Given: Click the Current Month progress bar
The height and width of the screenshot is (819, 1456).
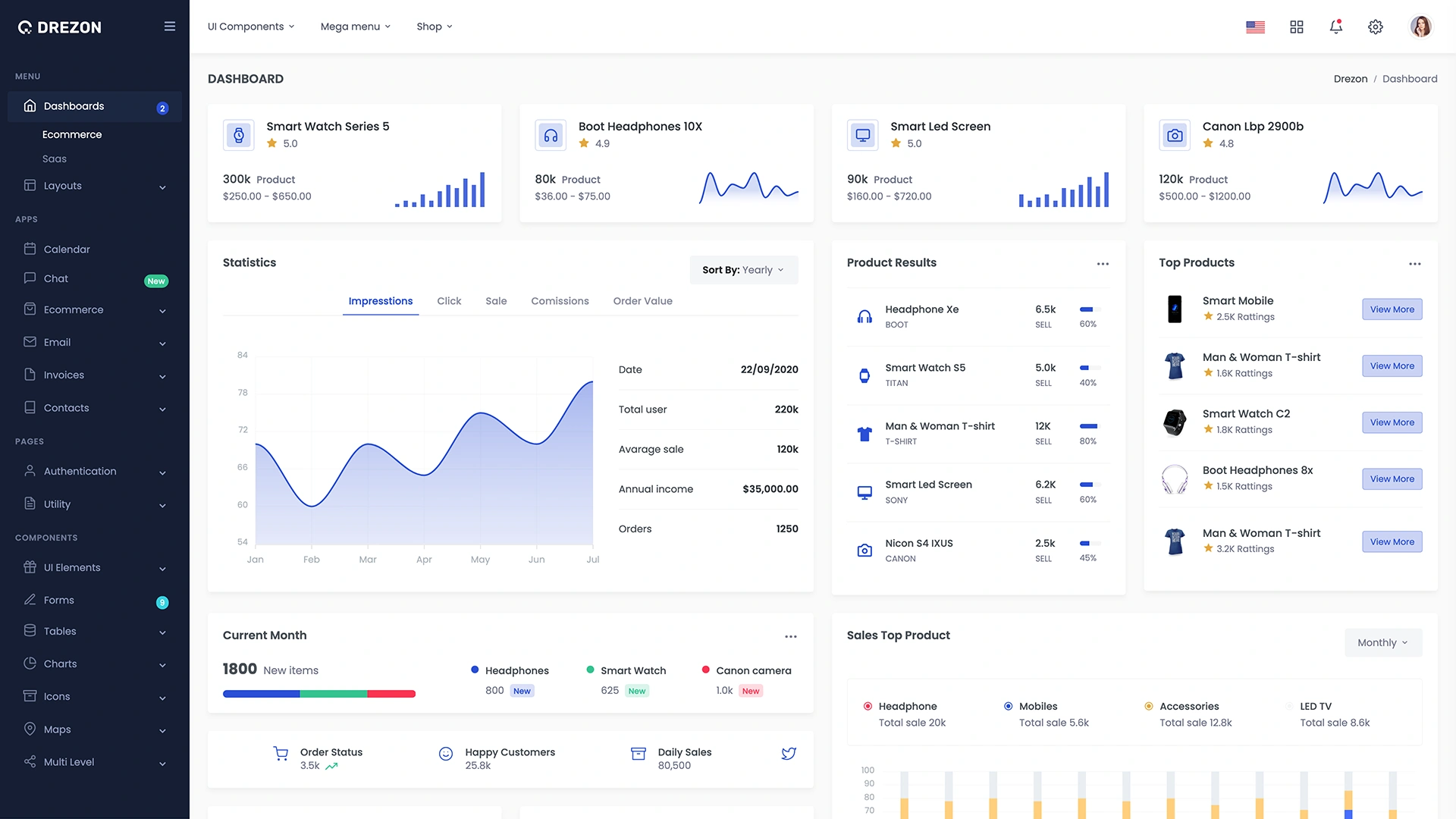Looking at the screenshot, I should (318, 693).
